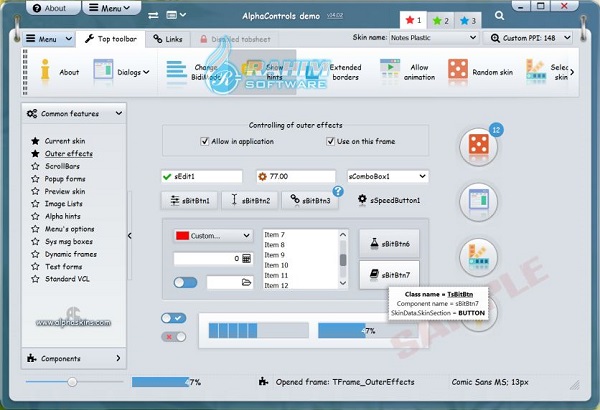Toggle Use on this frame checkbox

pos(331,141)
